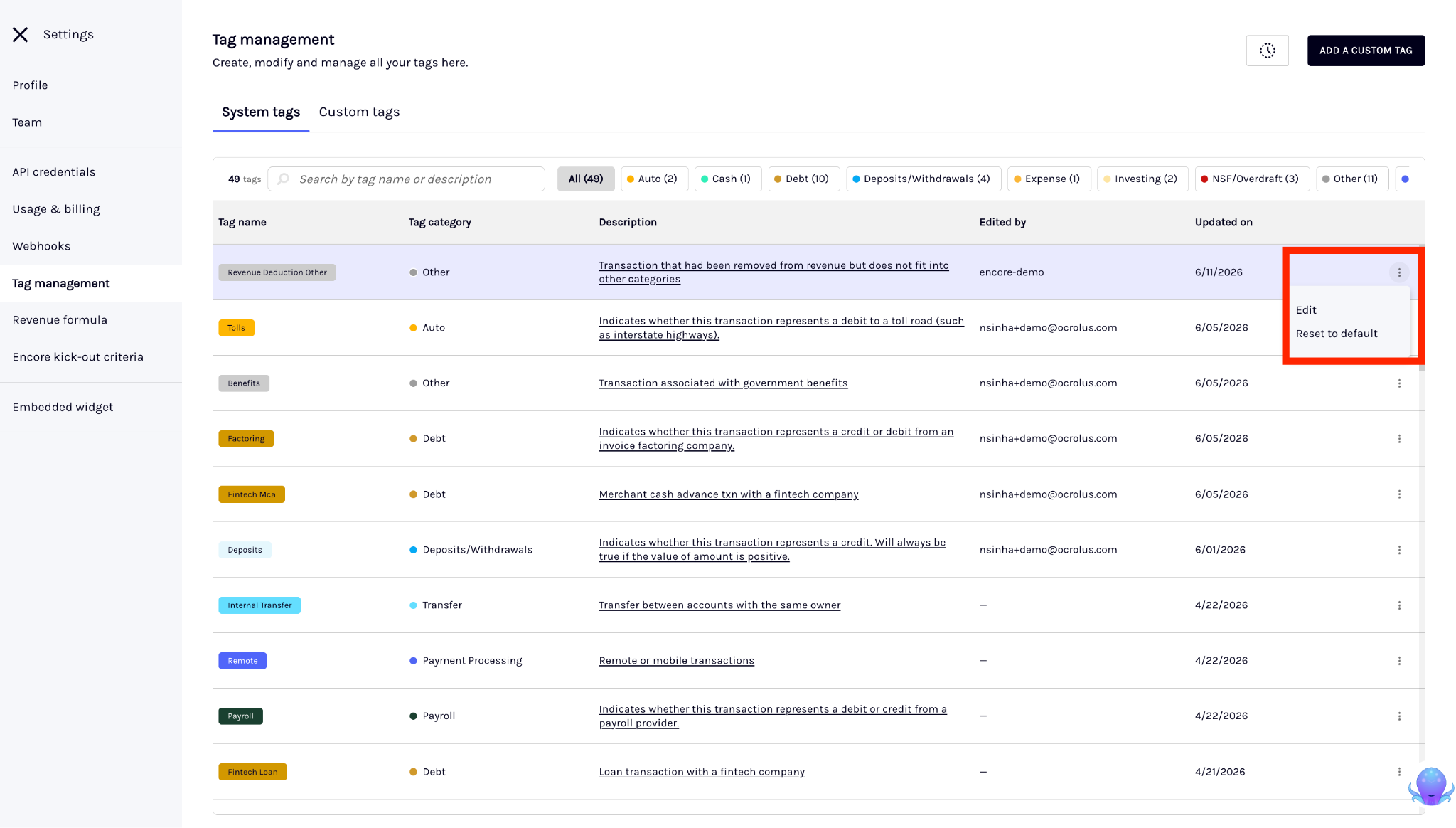Switch to the Custom tags tab

click(359, 112)
